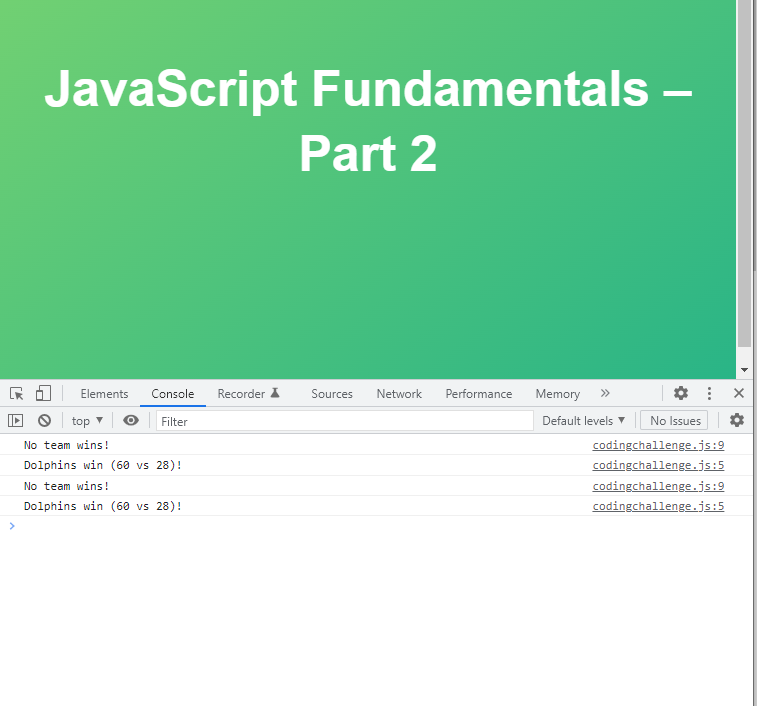Select the second 'No team wins!' message
Image resolution: width=757 pixels, height=706 pixels.
coord(67,486)
